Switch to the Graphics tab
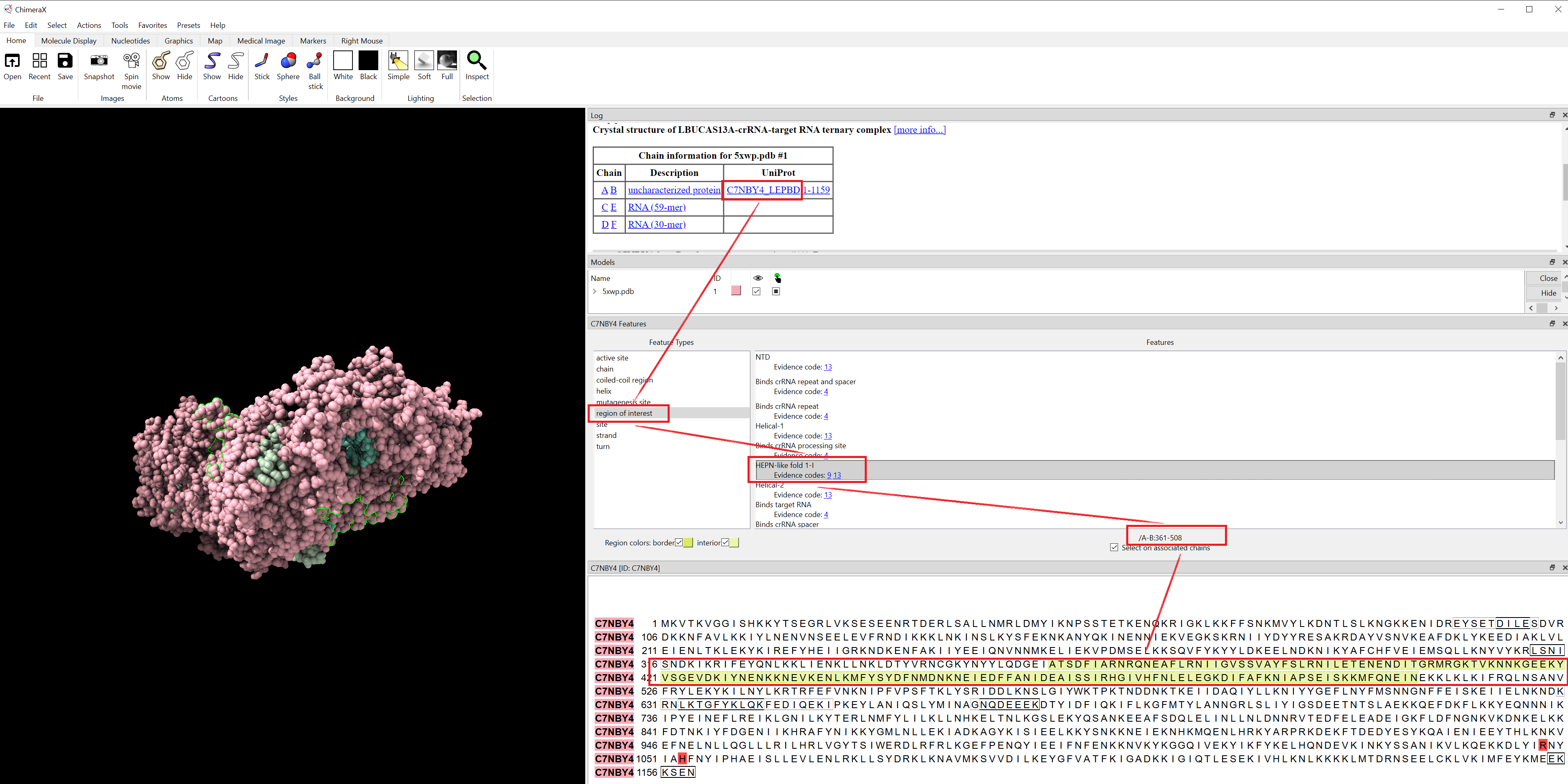 click(178, 41)
